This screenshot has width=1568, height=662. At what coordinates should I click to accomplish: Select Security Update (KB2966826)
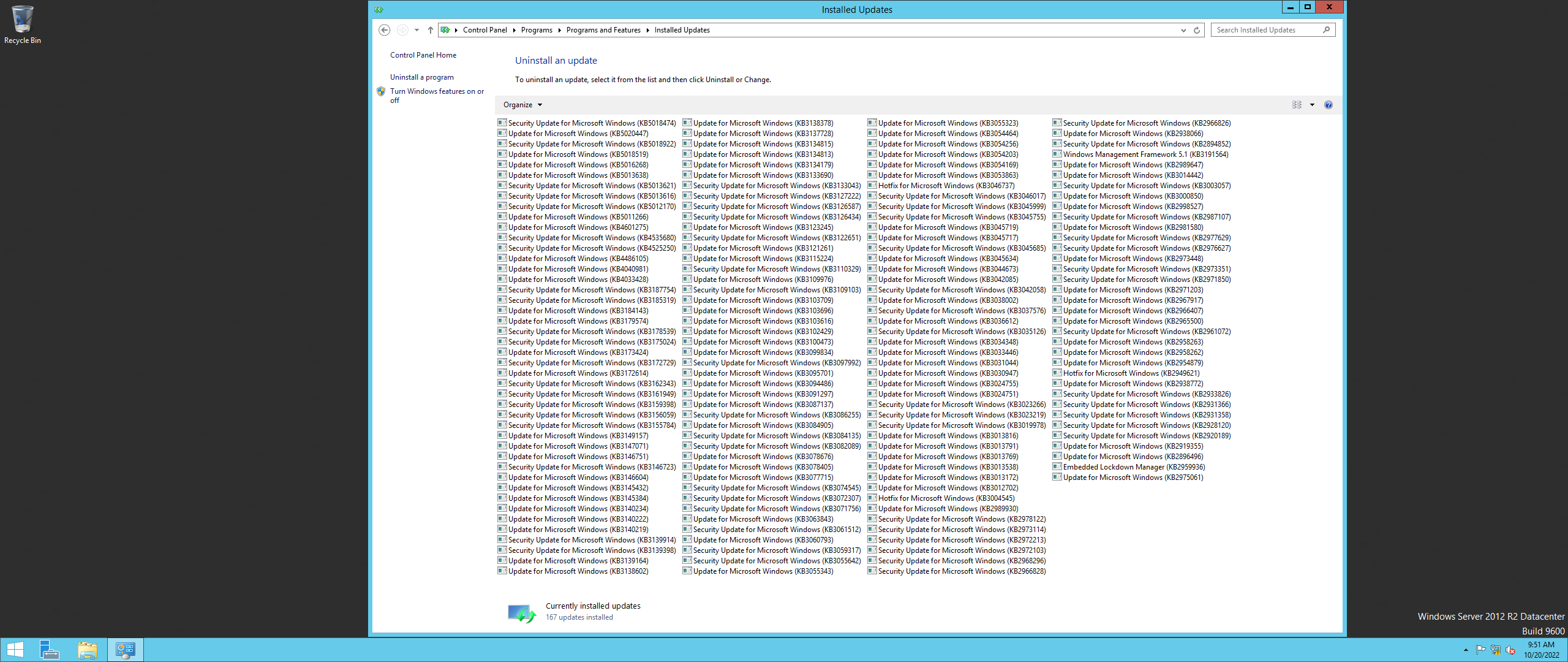click(x=1142, y=123)
